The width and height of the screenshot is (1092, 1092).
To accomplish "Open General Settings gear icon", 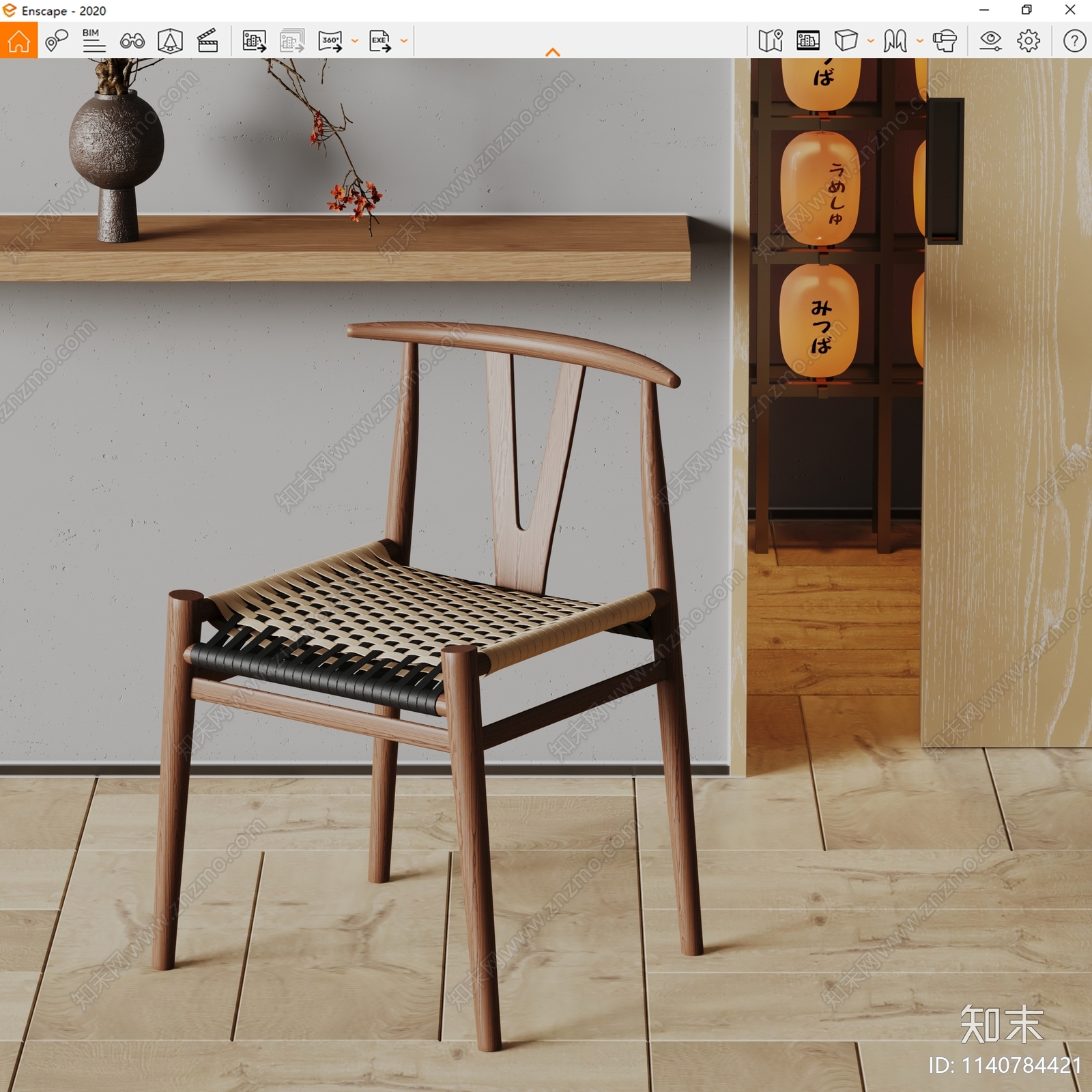I will click(x=1029, y=41).
